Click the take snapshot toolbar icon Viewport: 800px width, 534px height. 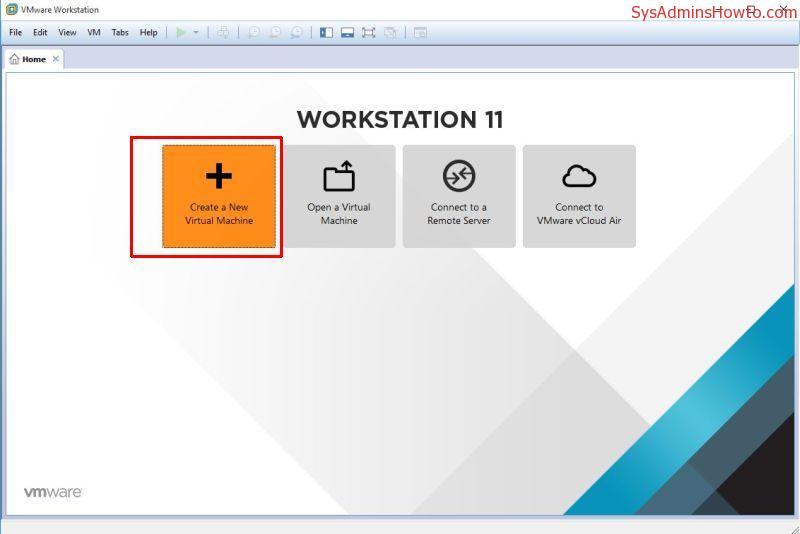tap(254, 33)
